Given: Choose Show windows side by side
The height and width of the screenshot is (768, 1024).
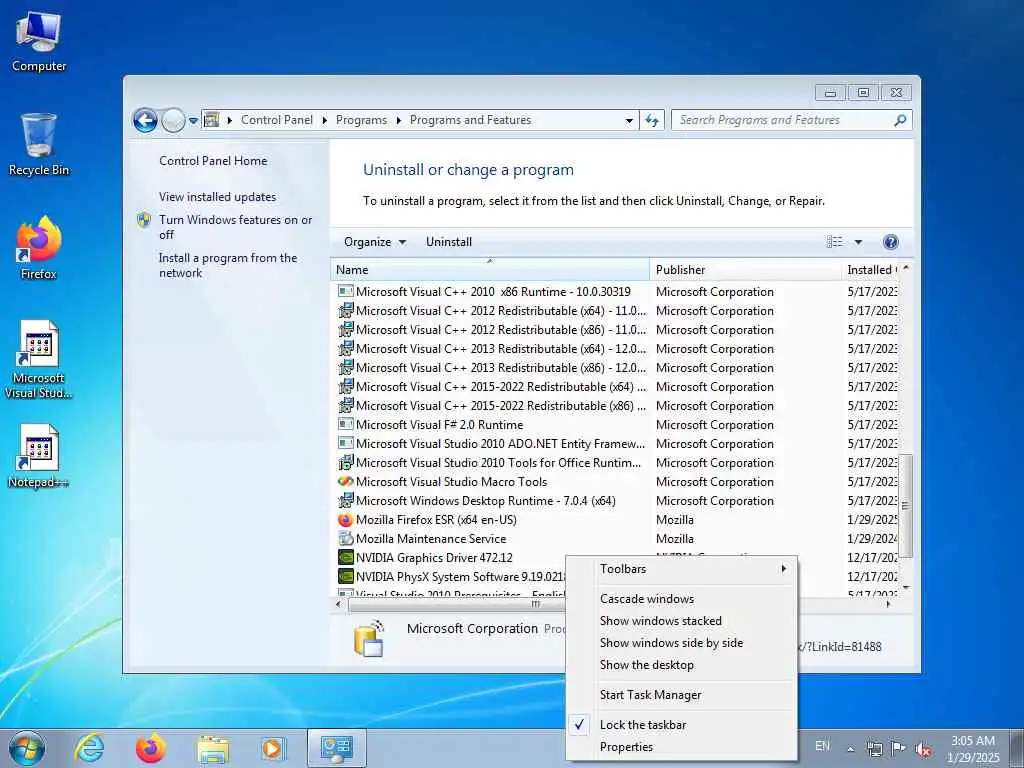Looking at the screenshot, I should tap(681, 643).
